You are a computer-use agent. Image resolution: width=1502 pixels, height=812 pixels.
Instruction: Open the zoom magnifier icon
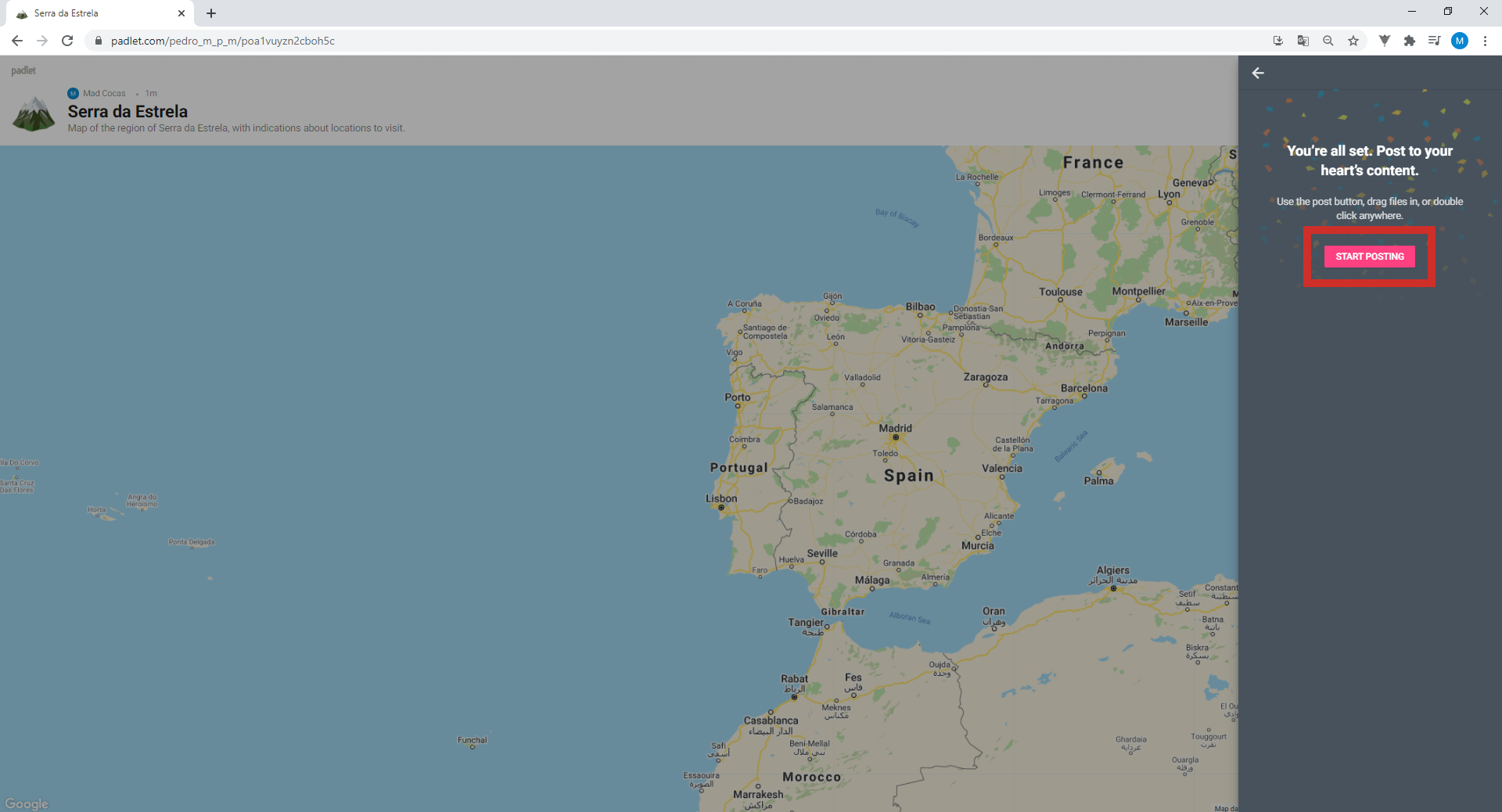pos(1328,41)
